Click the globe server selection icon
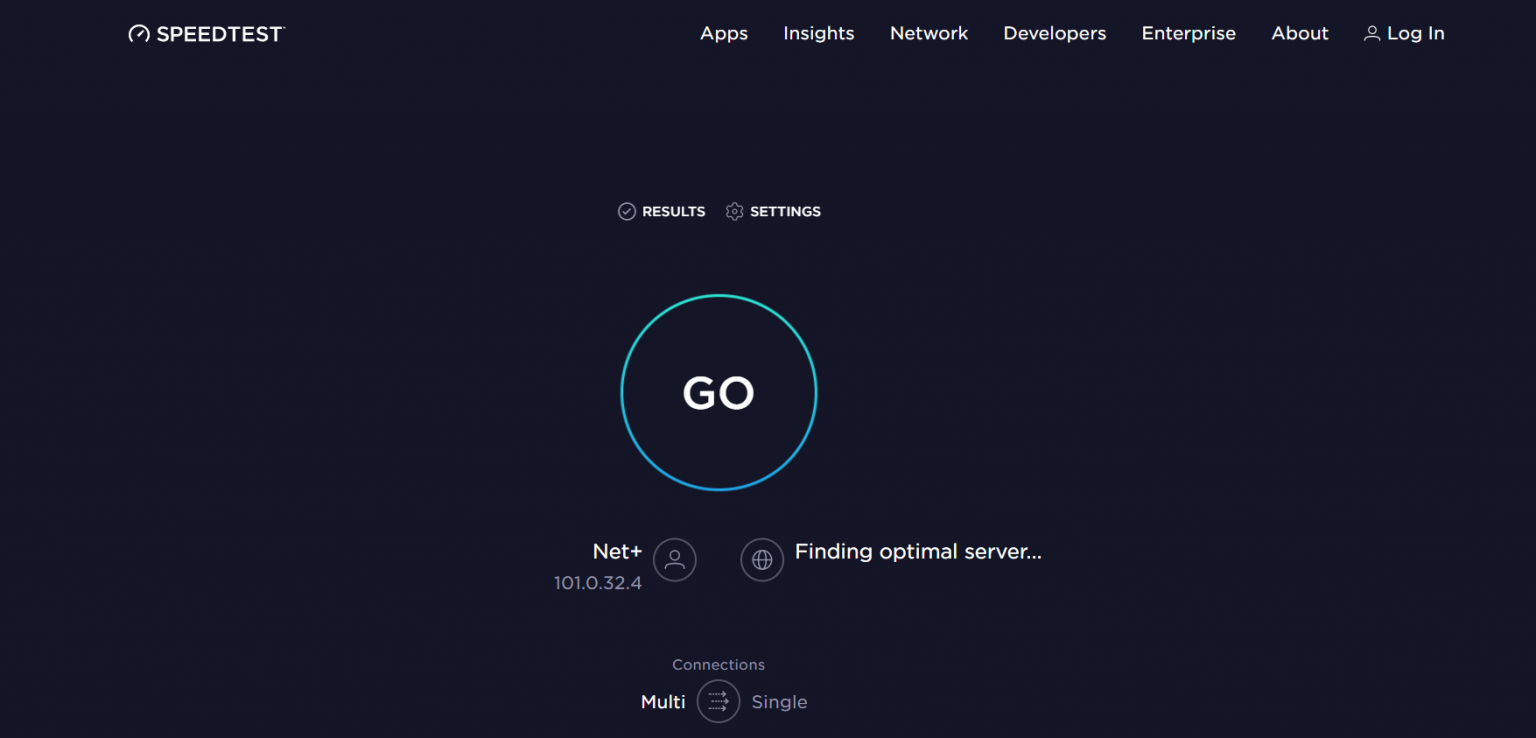This screenshot has height=738, width=1536. (x=762, y=559)
